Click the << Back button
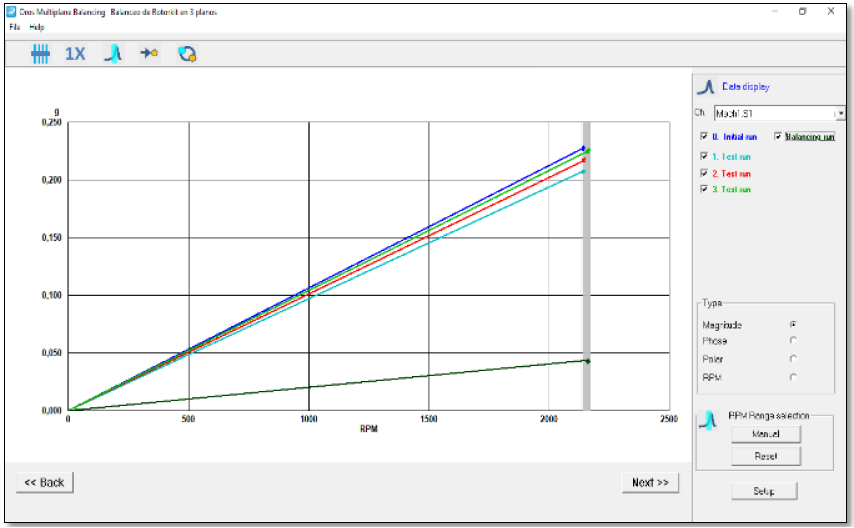Image resolution: width=854 pixels, height=528 pixels. pyautogui.click(x=45, y=483)
